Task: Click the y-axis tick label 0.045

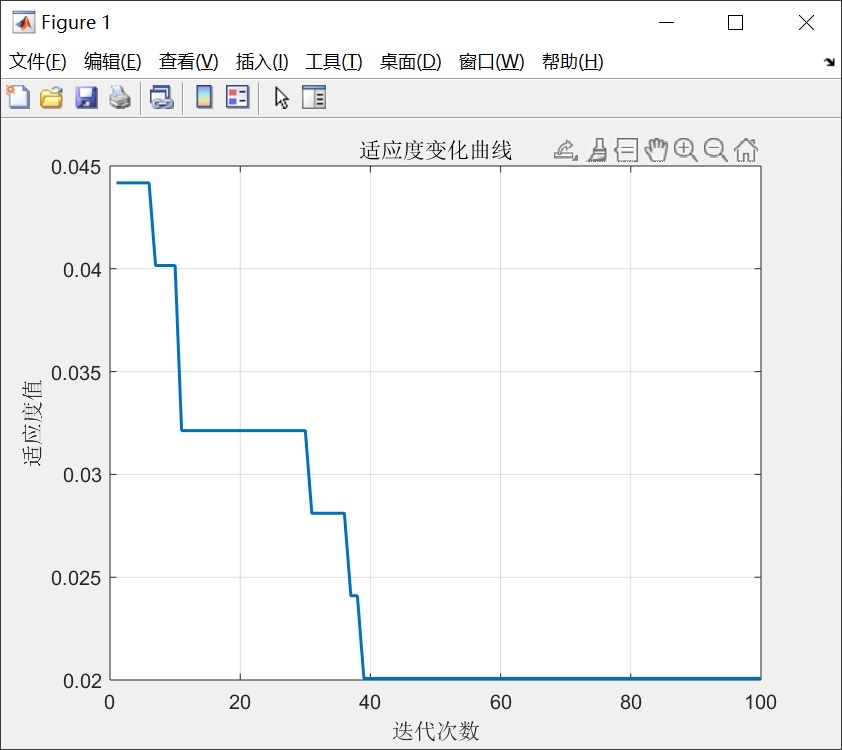Action: click(76, 168)
